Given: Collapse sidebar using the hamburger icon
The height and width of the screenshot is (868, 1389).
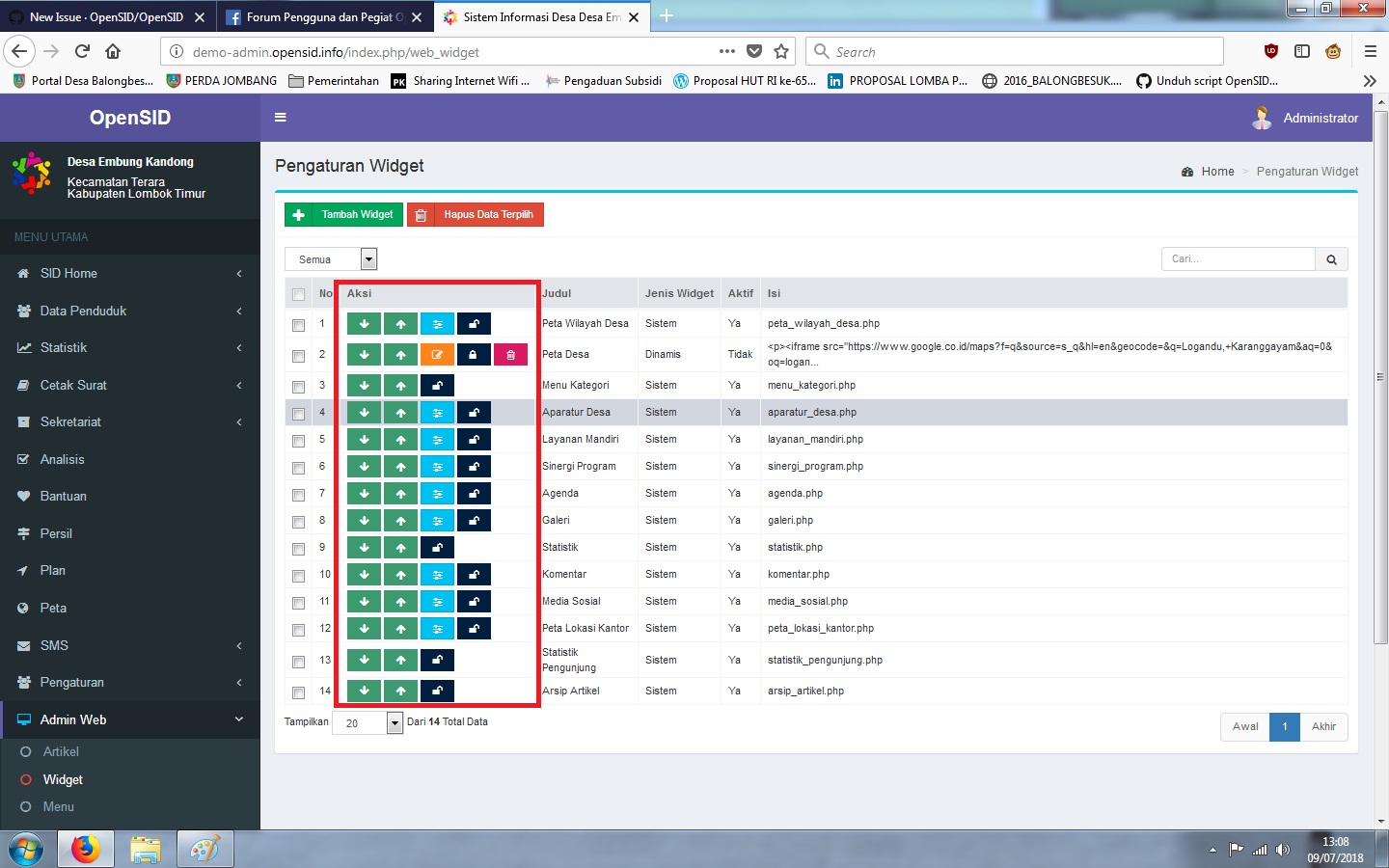Looking at the screenshot, I should coord(280,117).
